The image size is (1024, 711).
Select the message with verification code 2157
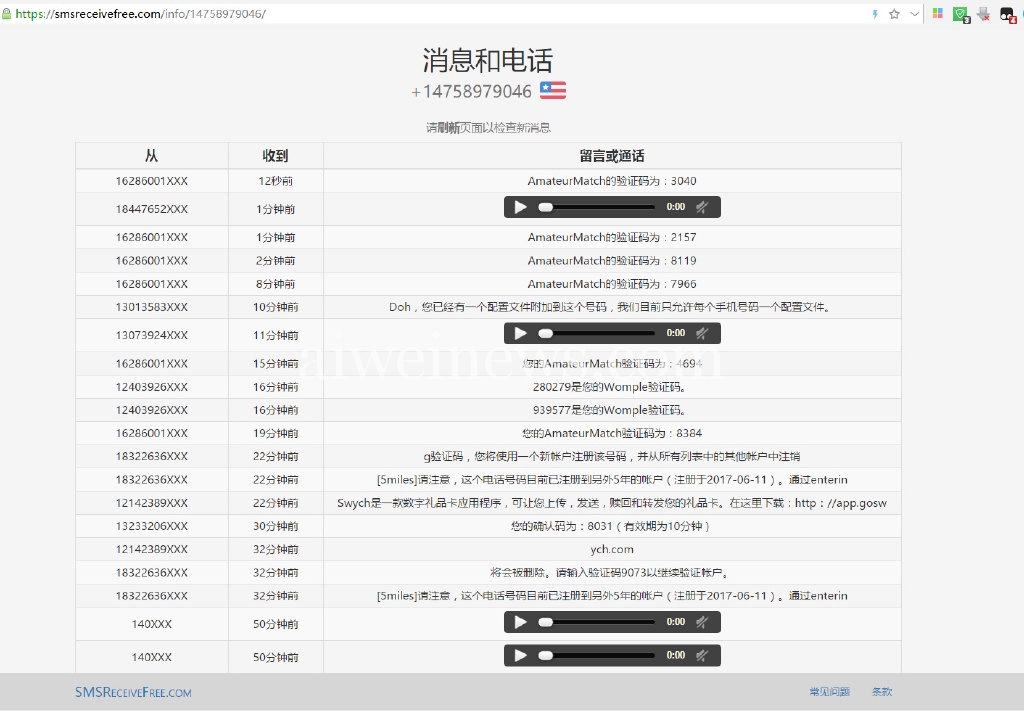[612, 237]
